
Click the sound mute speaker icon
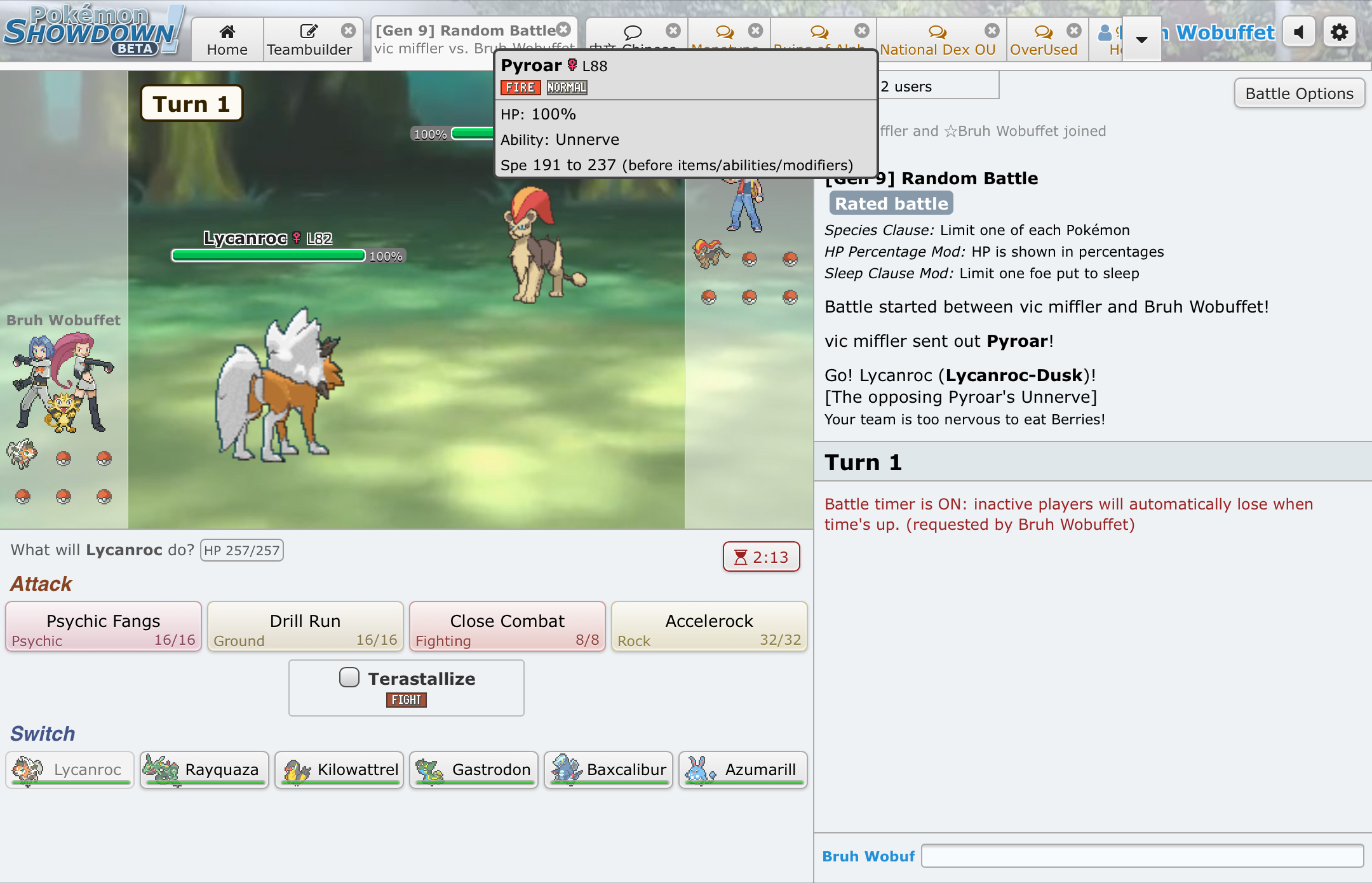coord(1298,32)
